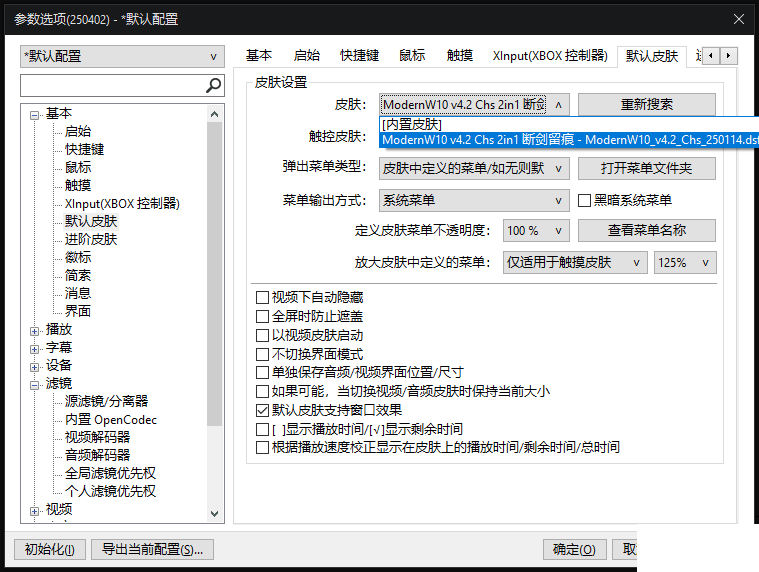Check the 黑暗系统菜单 option
Image resolution: width=759 pixels, height=572 pixels.
point(585,201)
